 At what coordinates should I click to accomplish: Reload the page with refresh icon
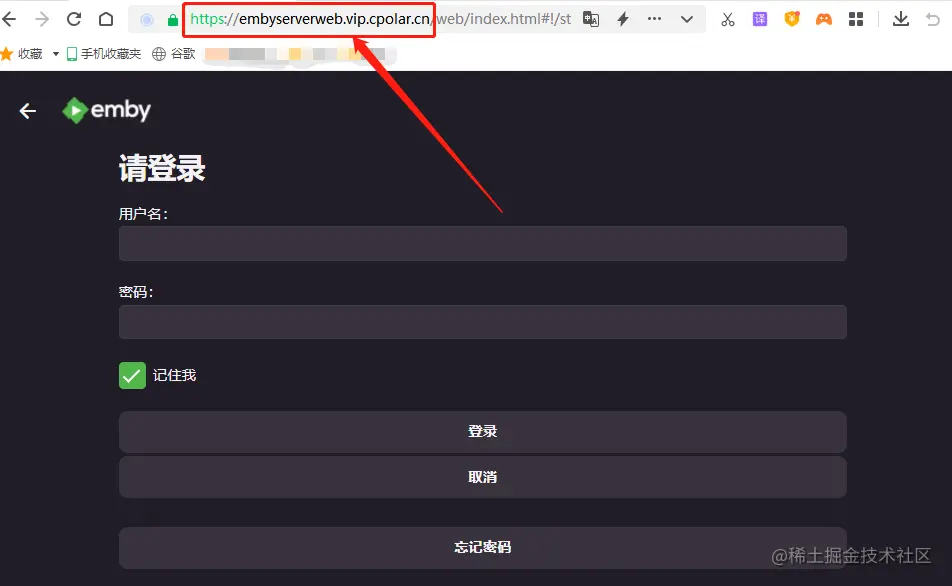click(x=74, y=19)
